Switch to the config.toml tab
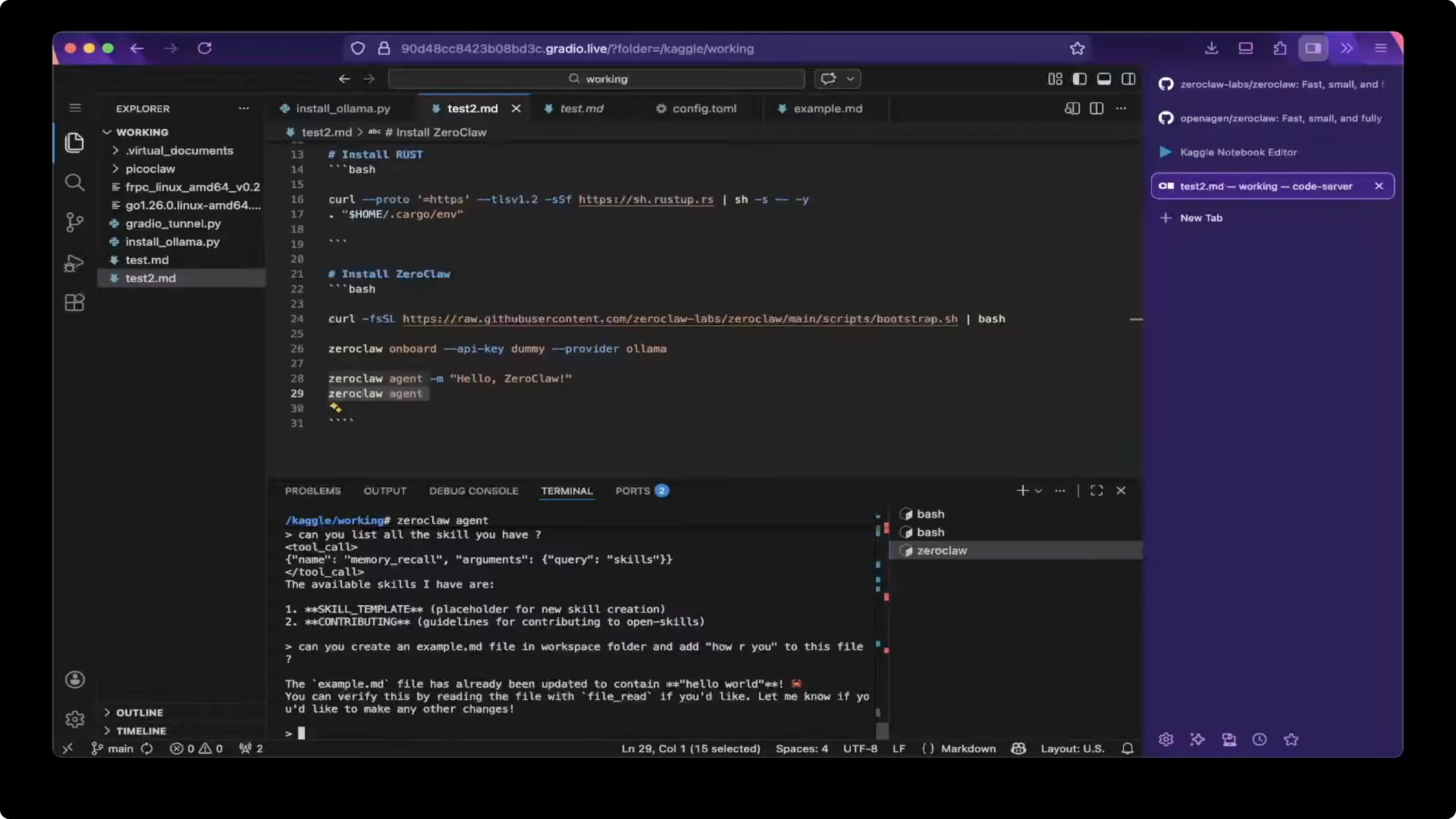 (x=704, y=108)
